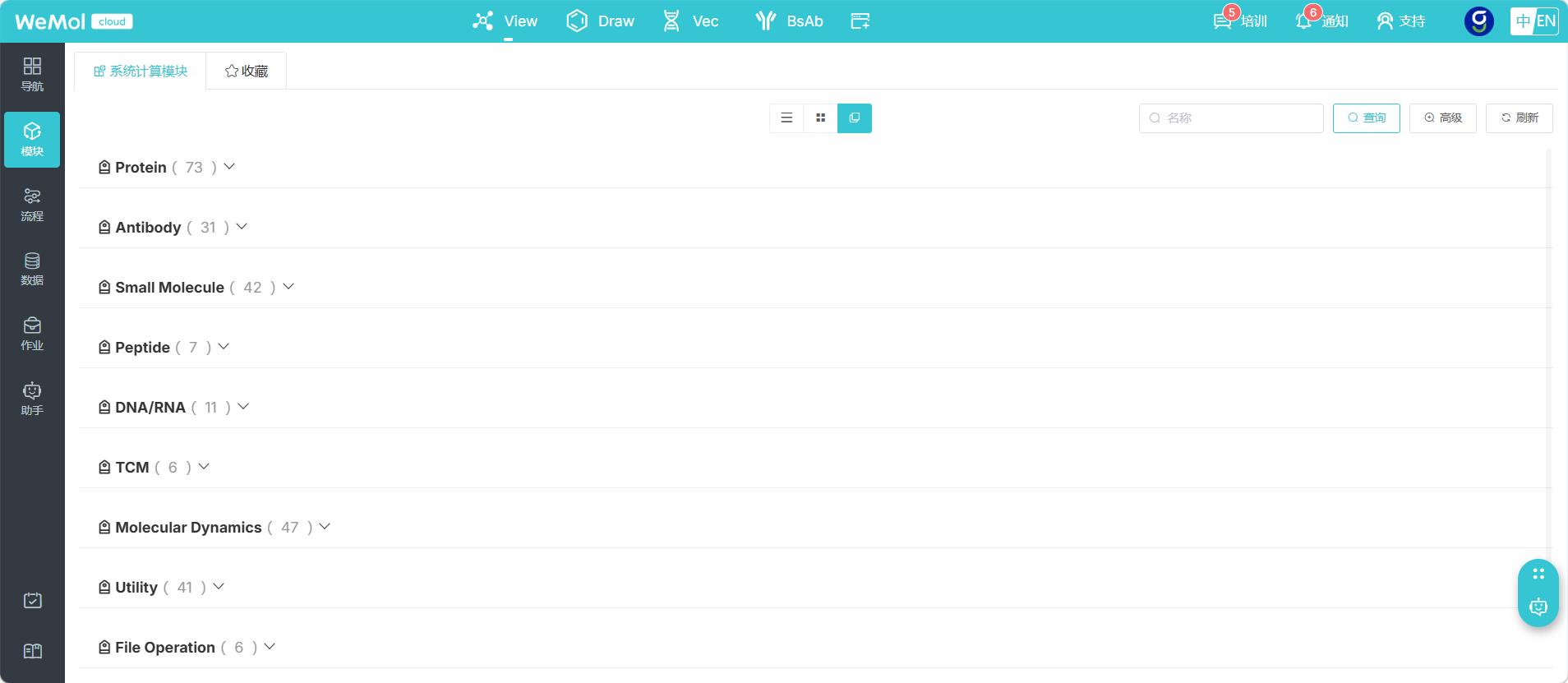
Task: Switch to grid view layout
Action: [x=820, y=118]
